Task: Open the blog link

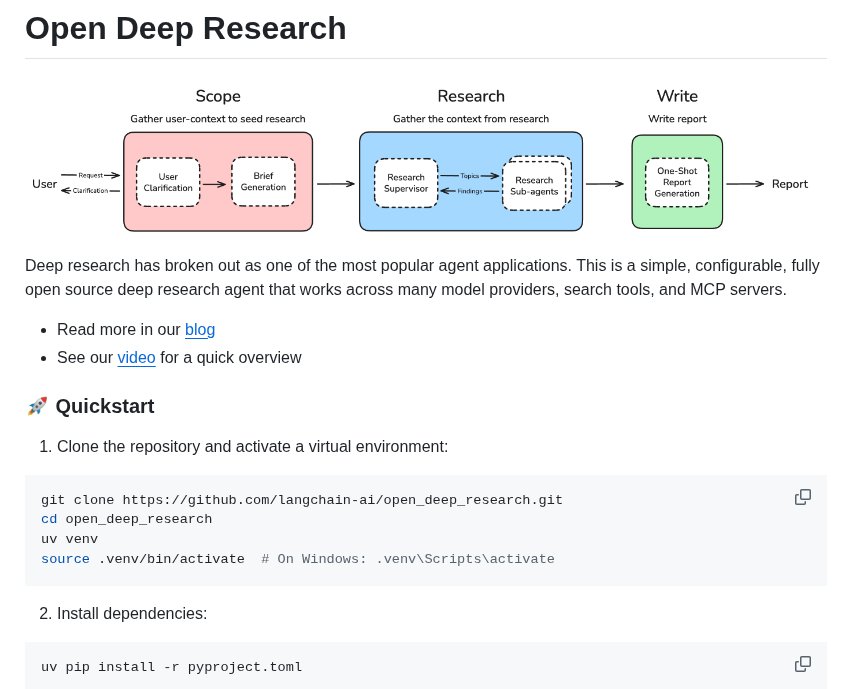Action: 200,330
